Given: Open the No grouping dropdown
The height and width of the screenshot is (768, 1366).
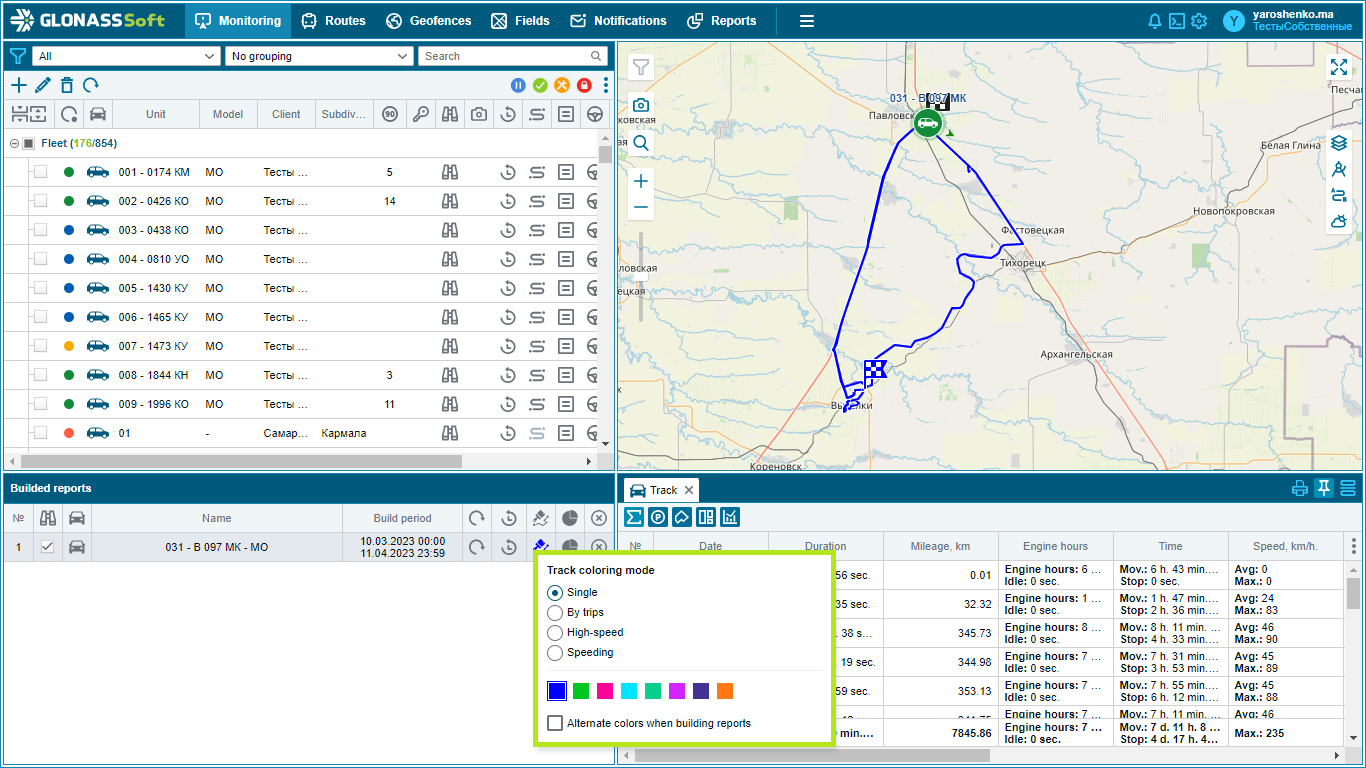Looking at the screenshot, I should 319,56.
